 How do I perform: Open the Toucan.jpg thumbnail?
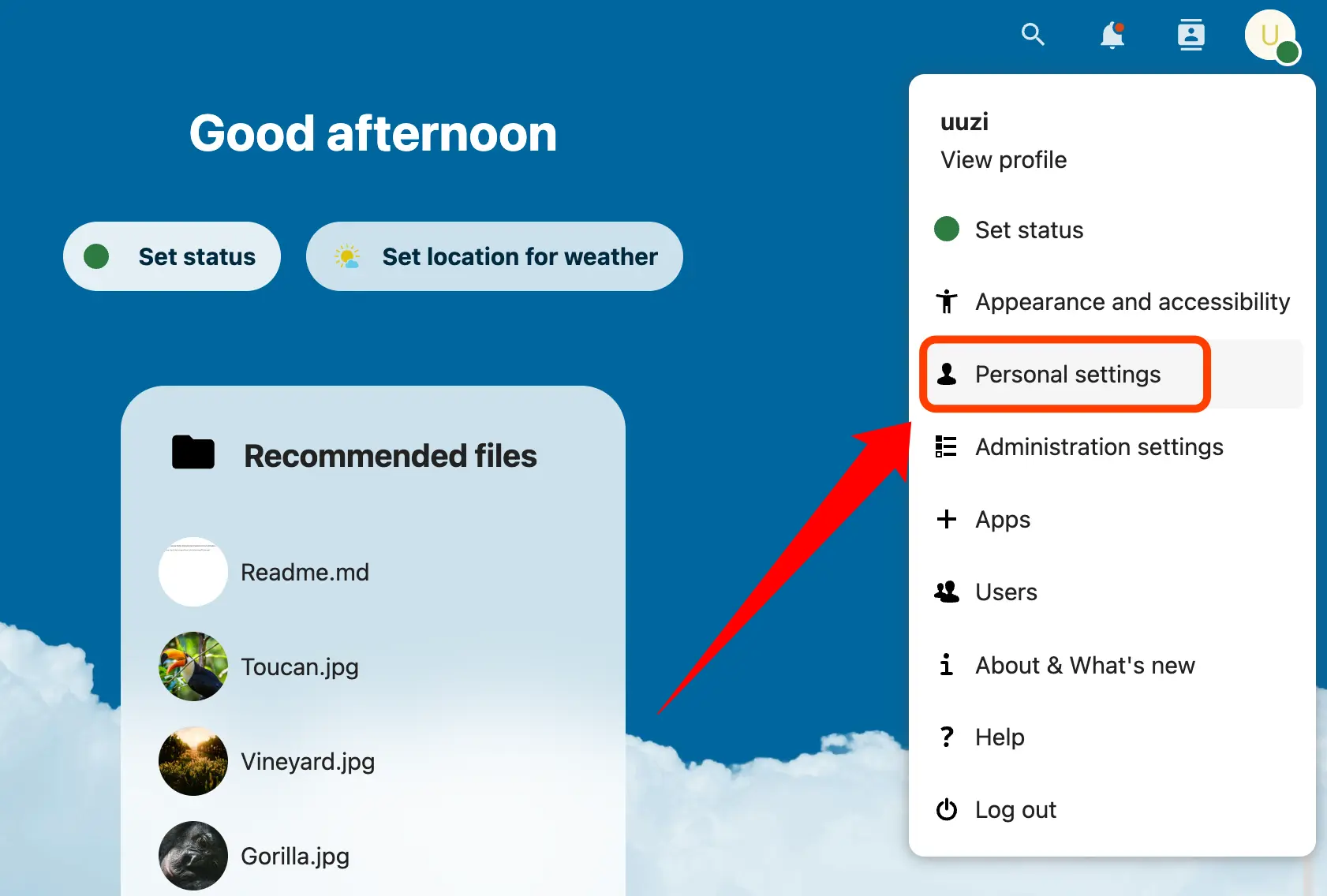click(193, 666)
